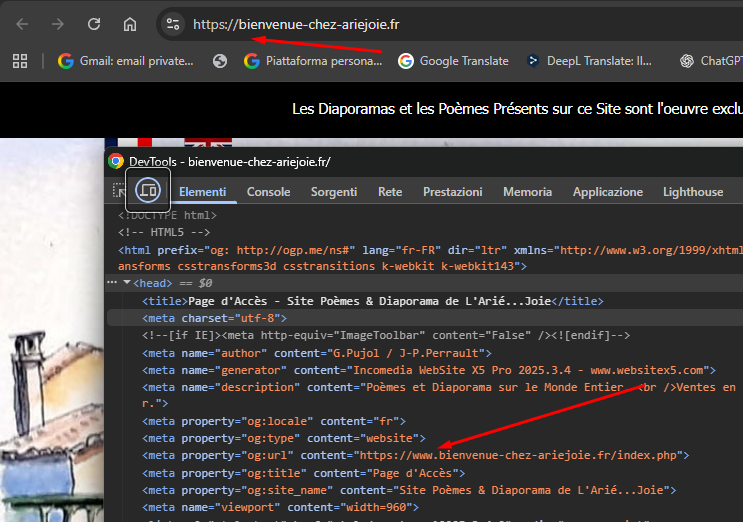Toggle the device toolbar in DevTools

click(147, 191)
